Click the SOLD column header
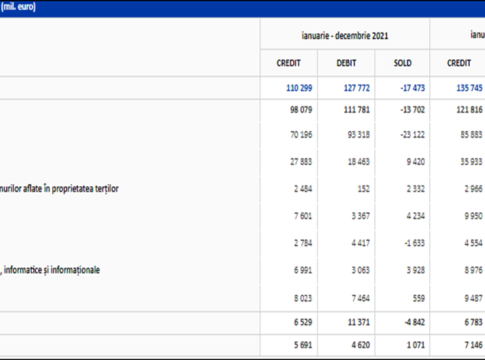Image resolution: width=485 pixels, height=360 pixels. [x=403, y=63]
